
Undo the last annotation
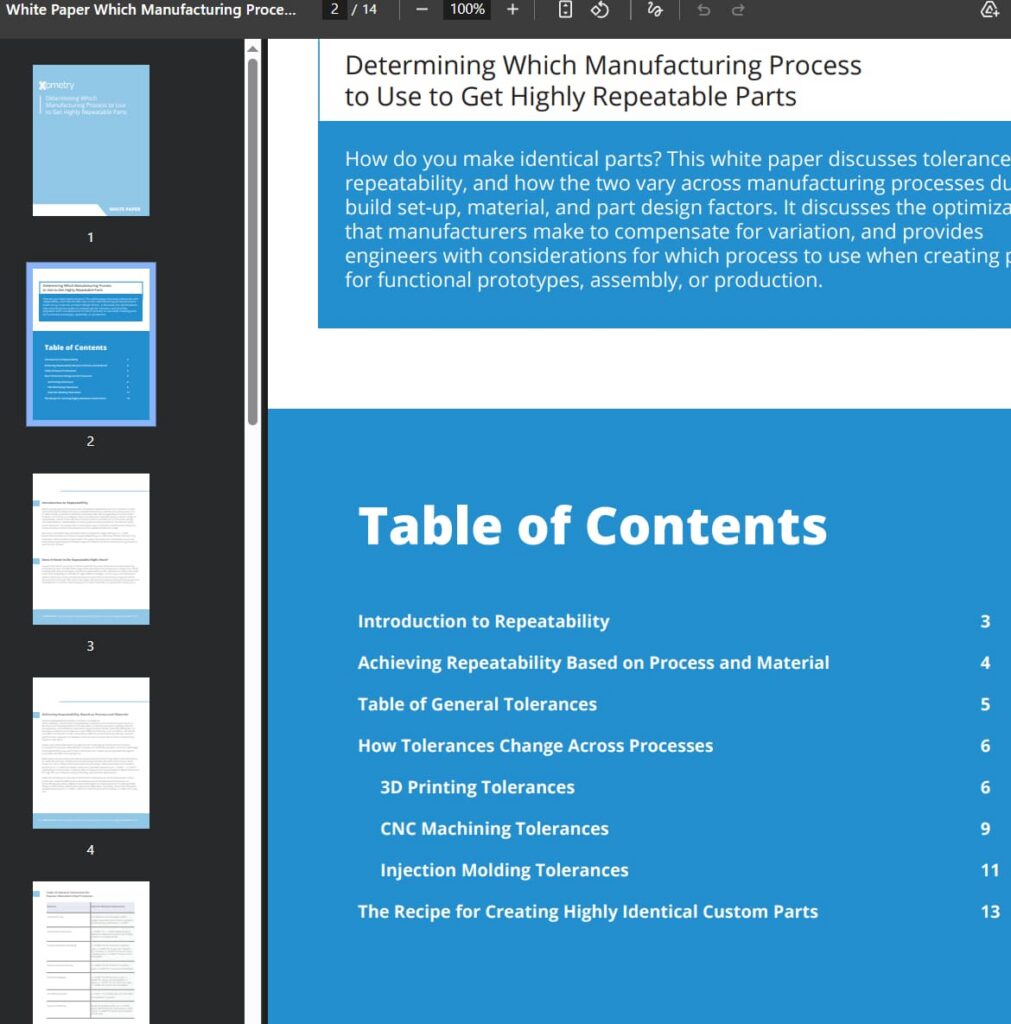coord(703,10)
